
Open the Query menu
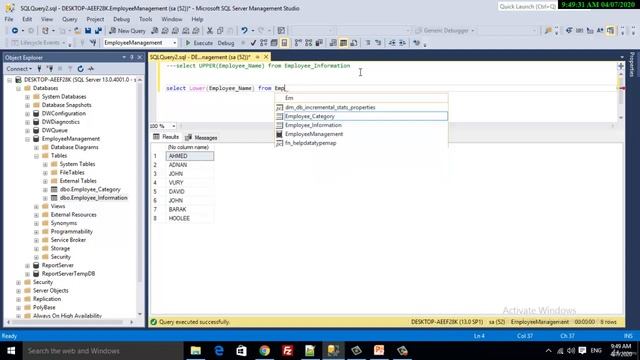click(69, 19)
